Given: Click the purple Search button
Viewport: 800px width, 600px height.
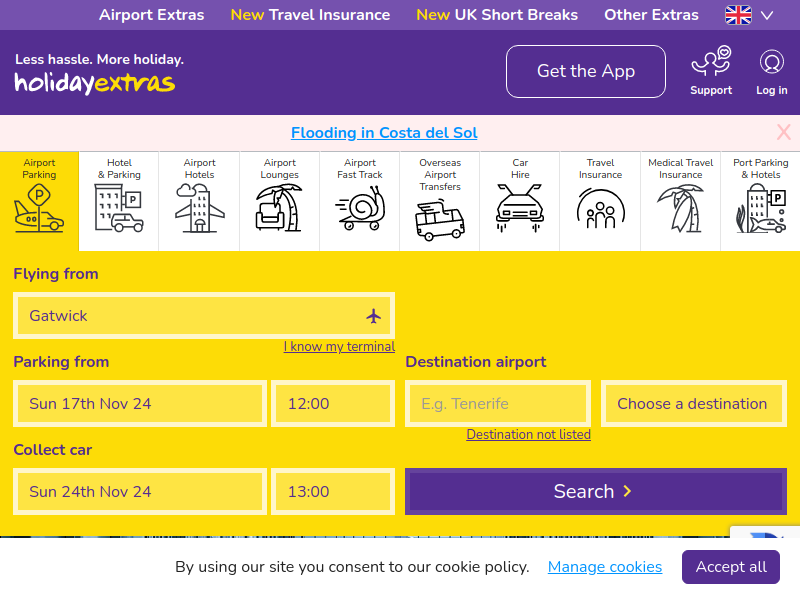Looking at the screenshot, I should [596, 491].
